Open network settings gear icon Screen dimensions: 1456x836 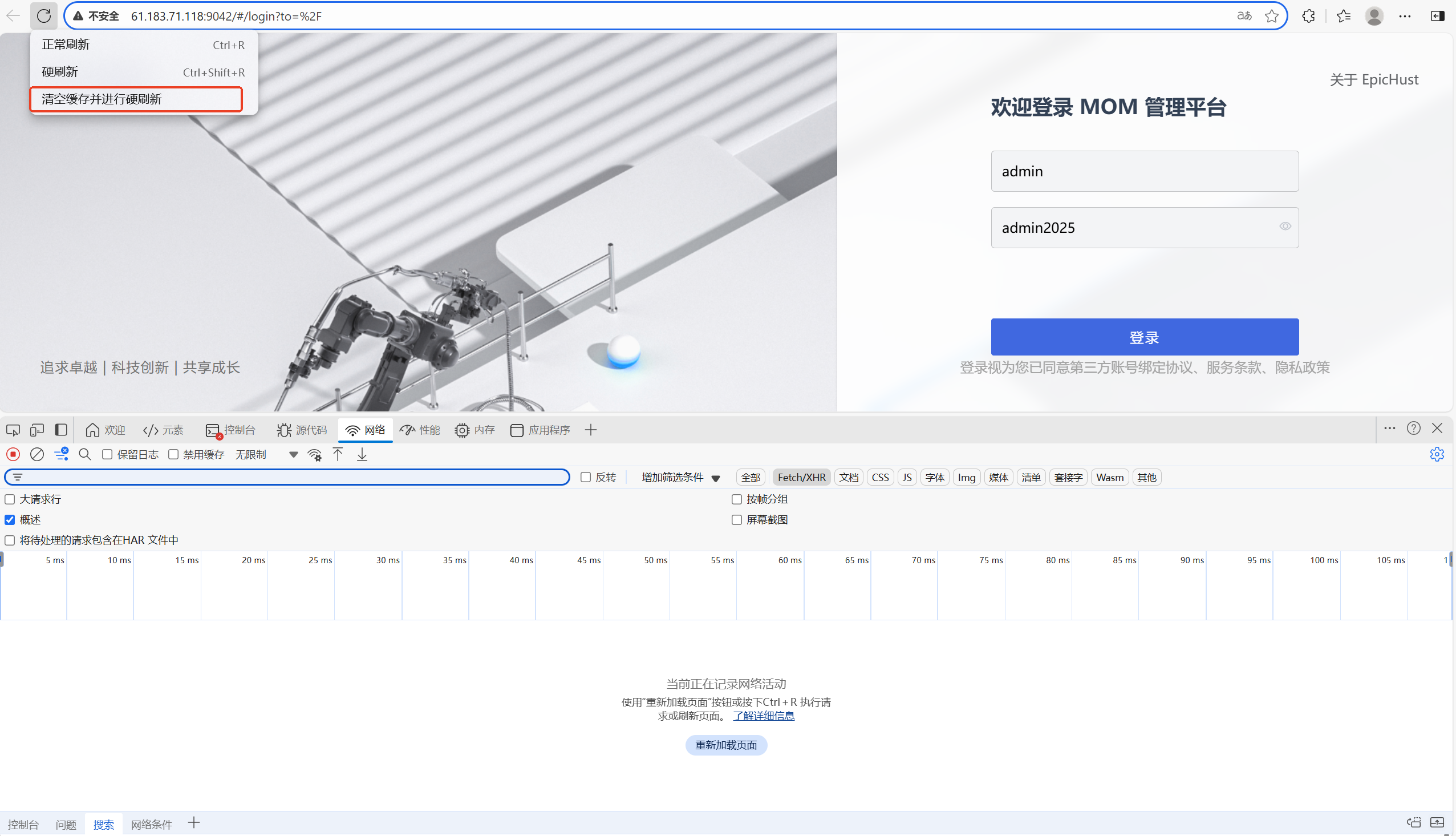coord(1437,455)
